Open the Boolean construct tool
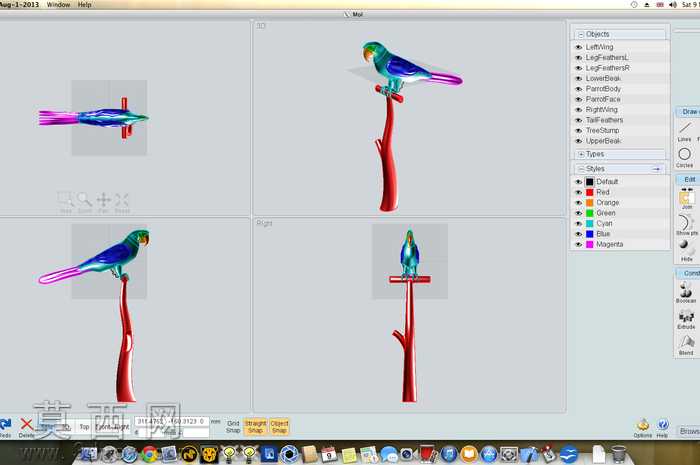Viewport: 700px width, 465px height. point(686,290)
